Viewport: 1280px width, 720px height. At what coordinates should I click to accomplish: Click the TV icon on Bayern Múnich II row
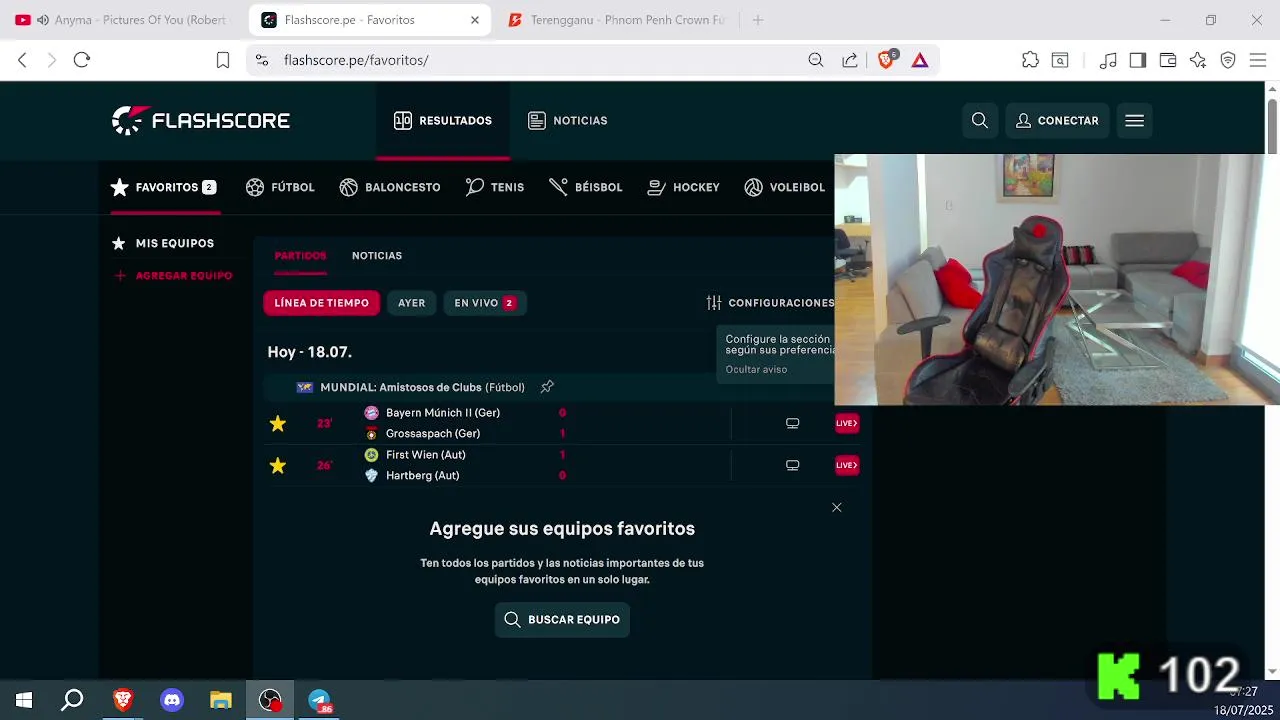click(792, 423)
